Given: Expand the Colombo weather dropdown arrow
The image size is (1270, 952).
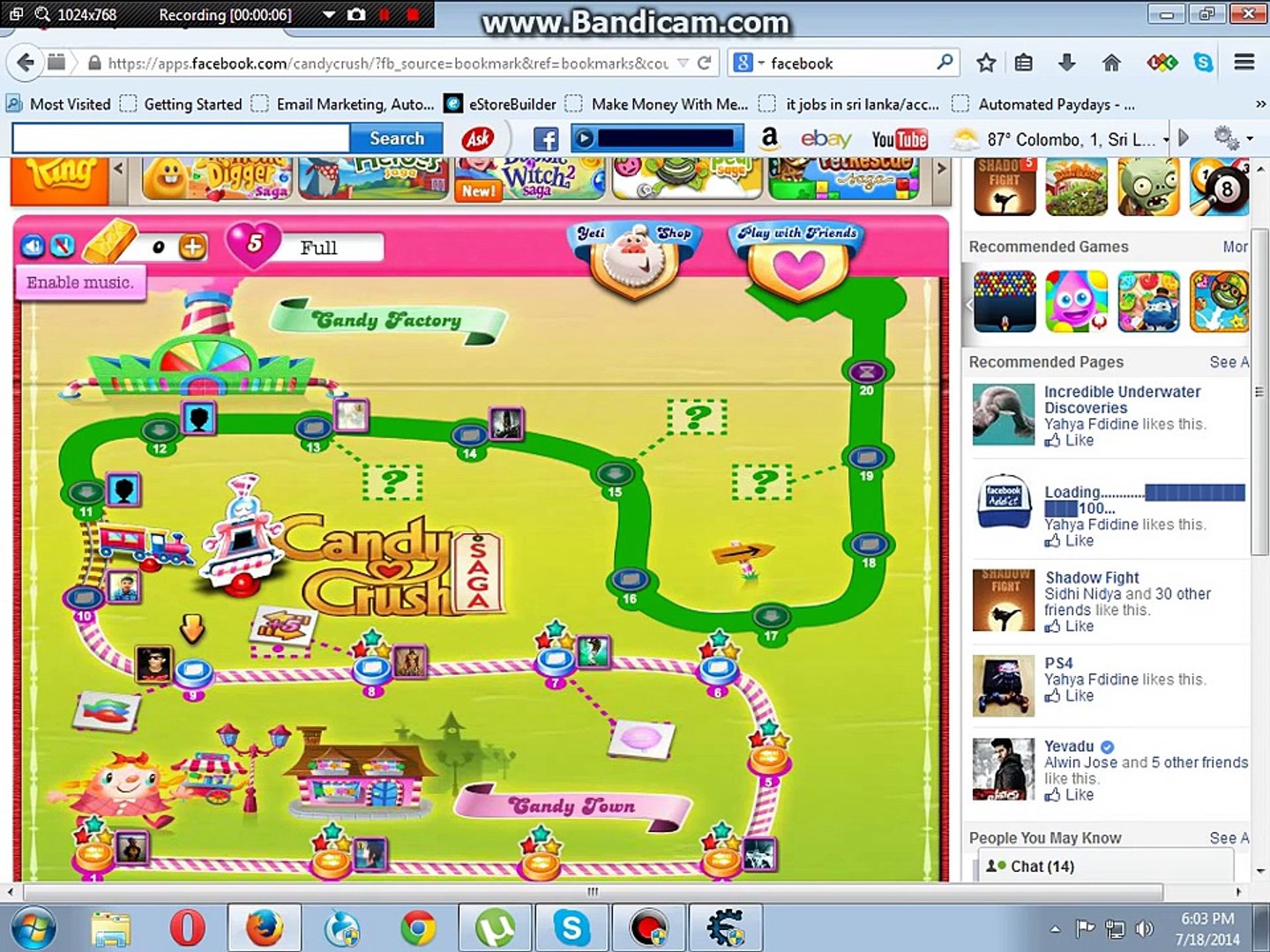Looking at the screenshot, I should 1166,139.
